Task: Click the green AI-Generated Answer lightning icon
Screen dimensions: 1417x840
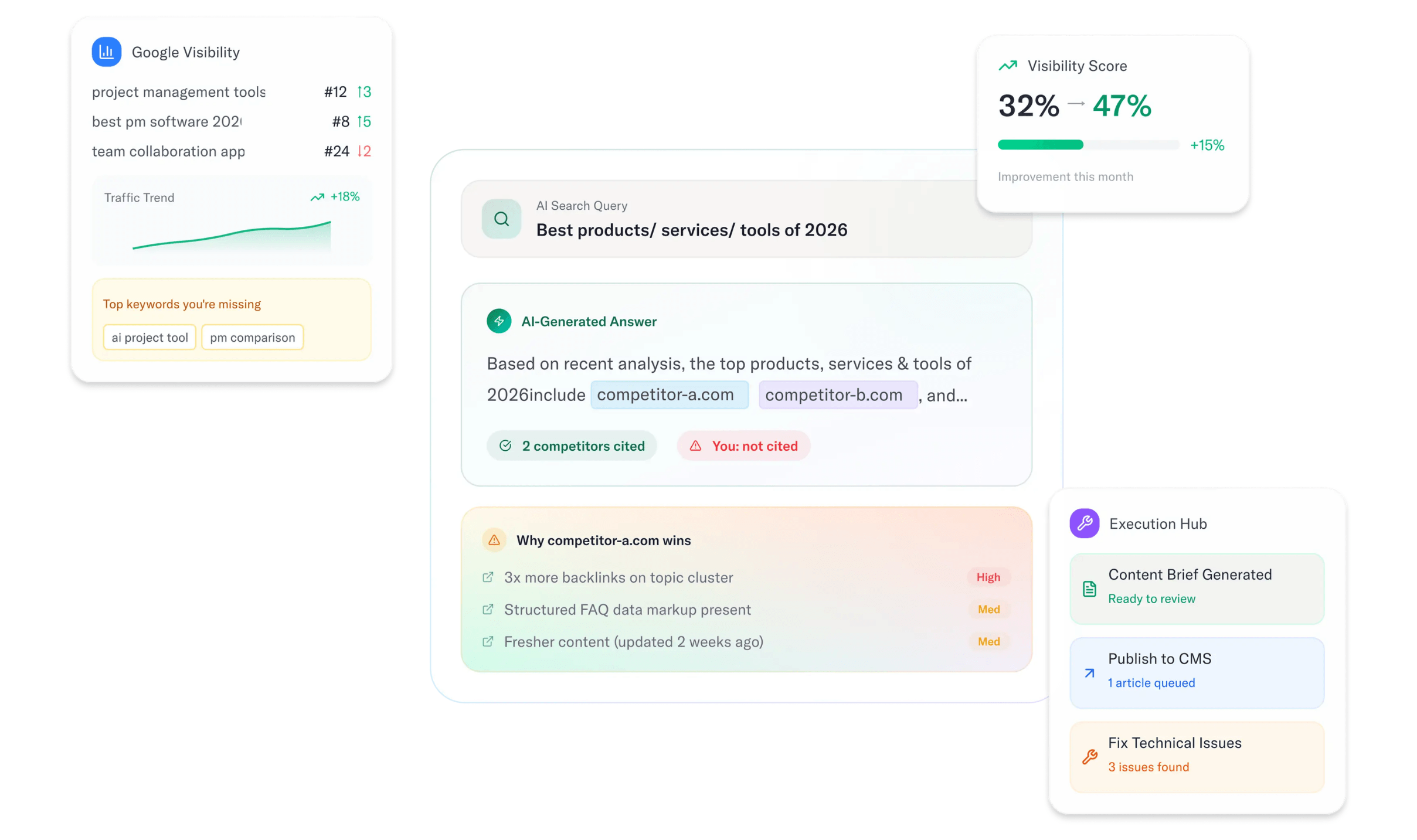Action: [498, 321]
